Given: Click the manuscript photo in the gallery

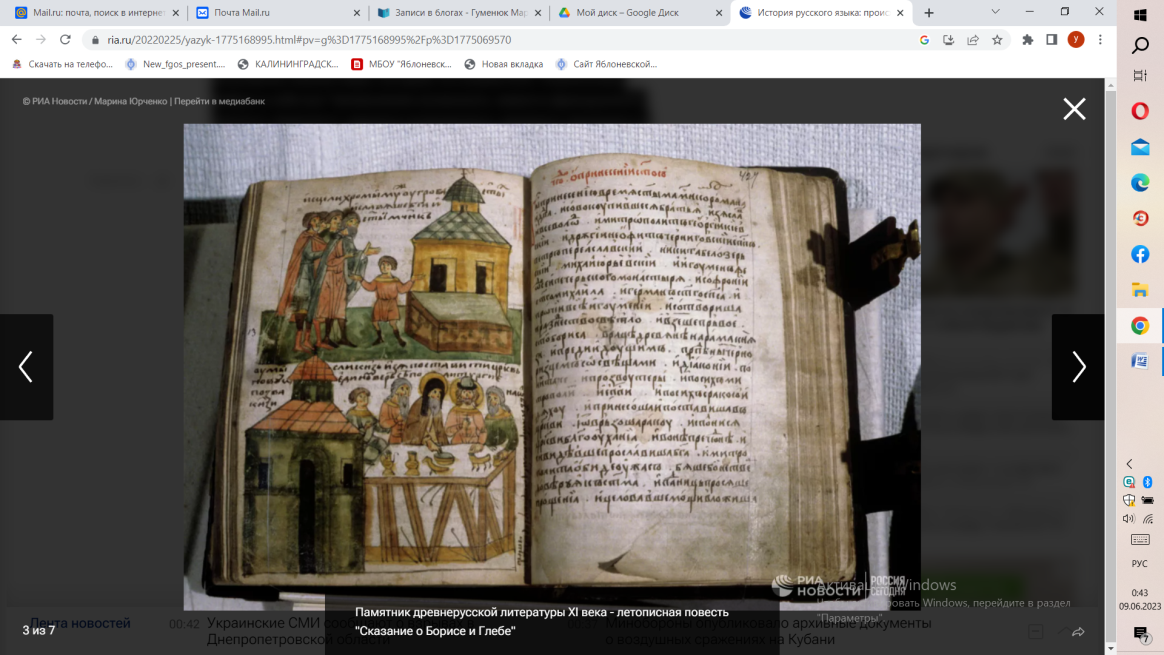Looking at the screenshot, I should pos(552,367).
